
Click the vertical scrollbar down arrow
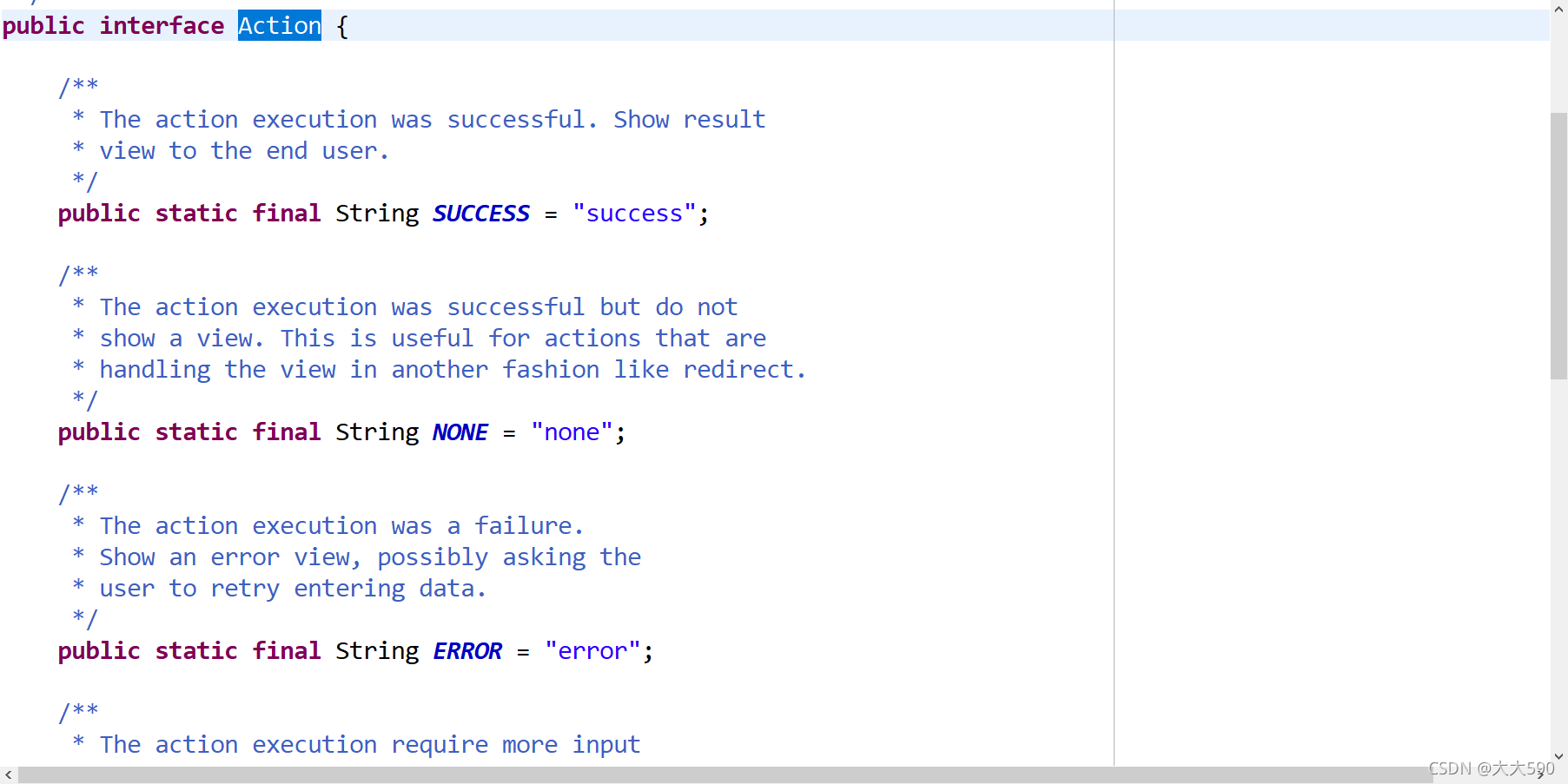pos(1559,756)
